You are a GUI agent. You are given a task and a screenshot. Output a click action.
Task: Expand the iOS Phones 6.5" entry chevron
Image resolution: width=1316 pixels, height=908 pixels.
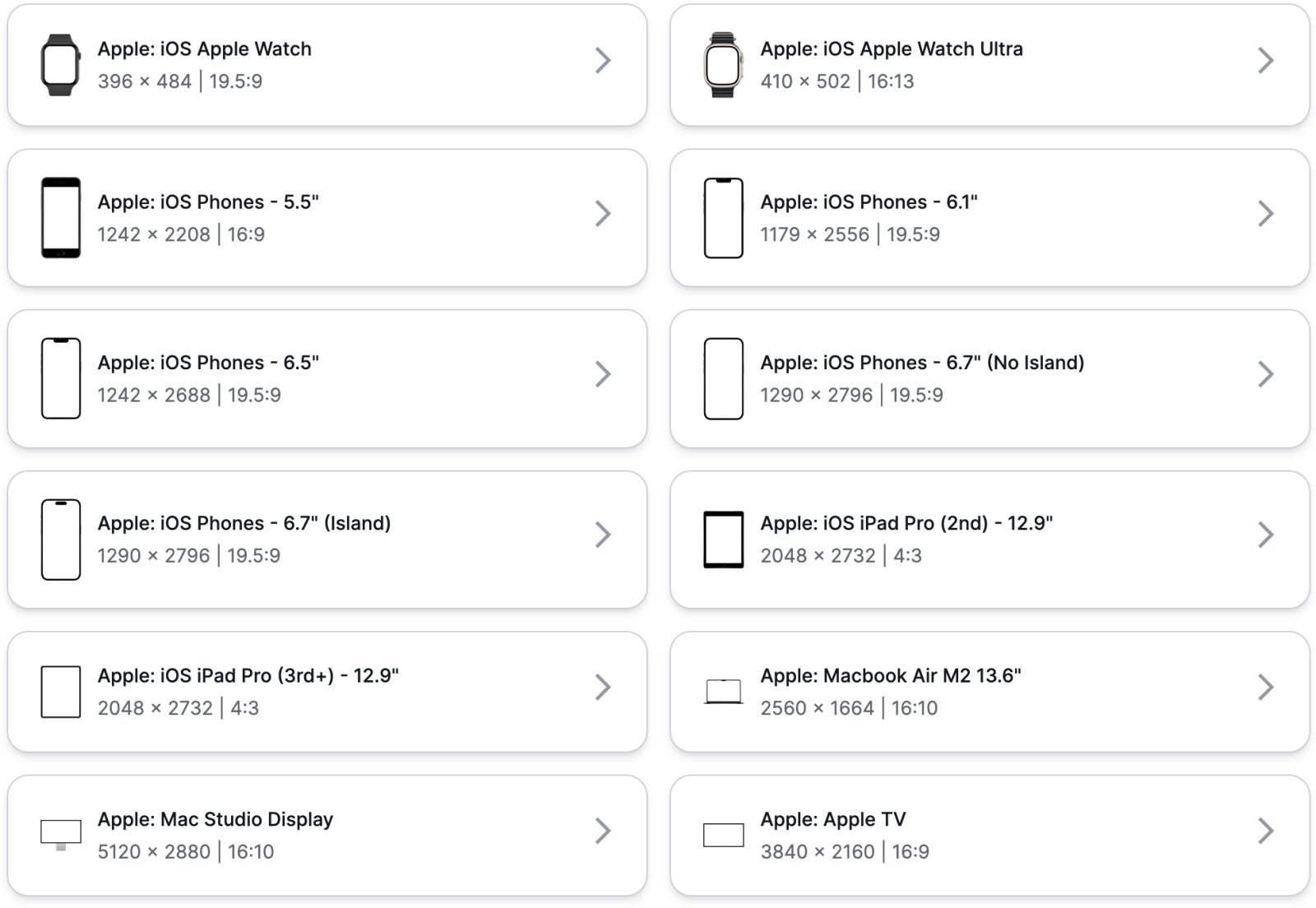coord(603,375)
